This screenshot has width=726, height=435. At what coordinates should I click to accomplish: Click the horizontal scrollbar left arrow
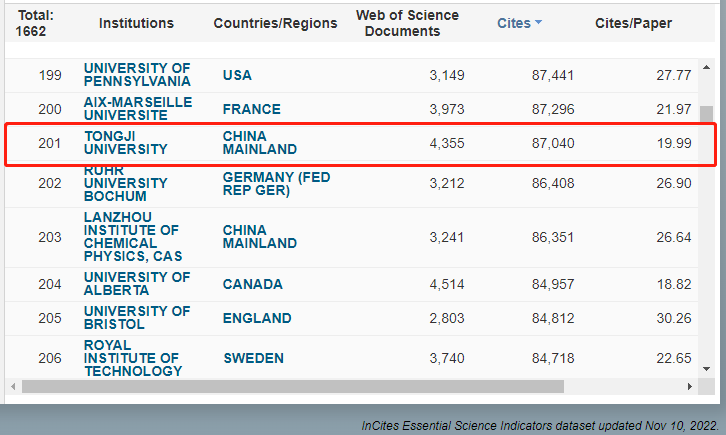click(14, 386)
